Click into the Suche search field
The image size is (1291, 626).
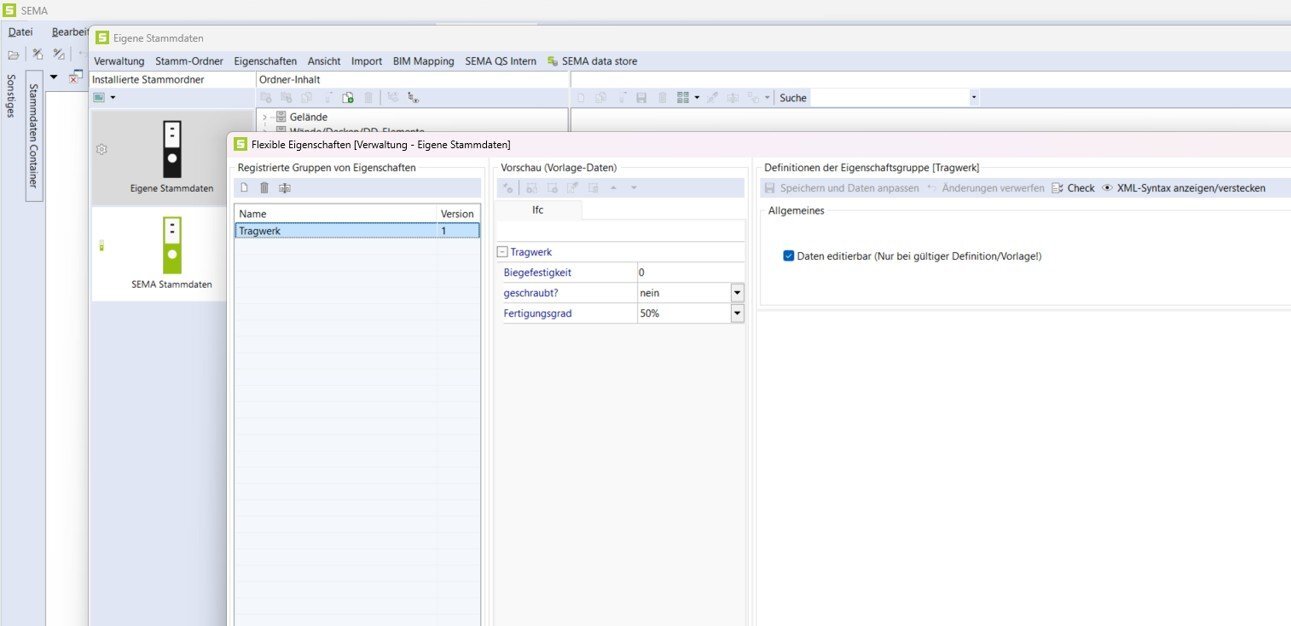coord(888,98)
